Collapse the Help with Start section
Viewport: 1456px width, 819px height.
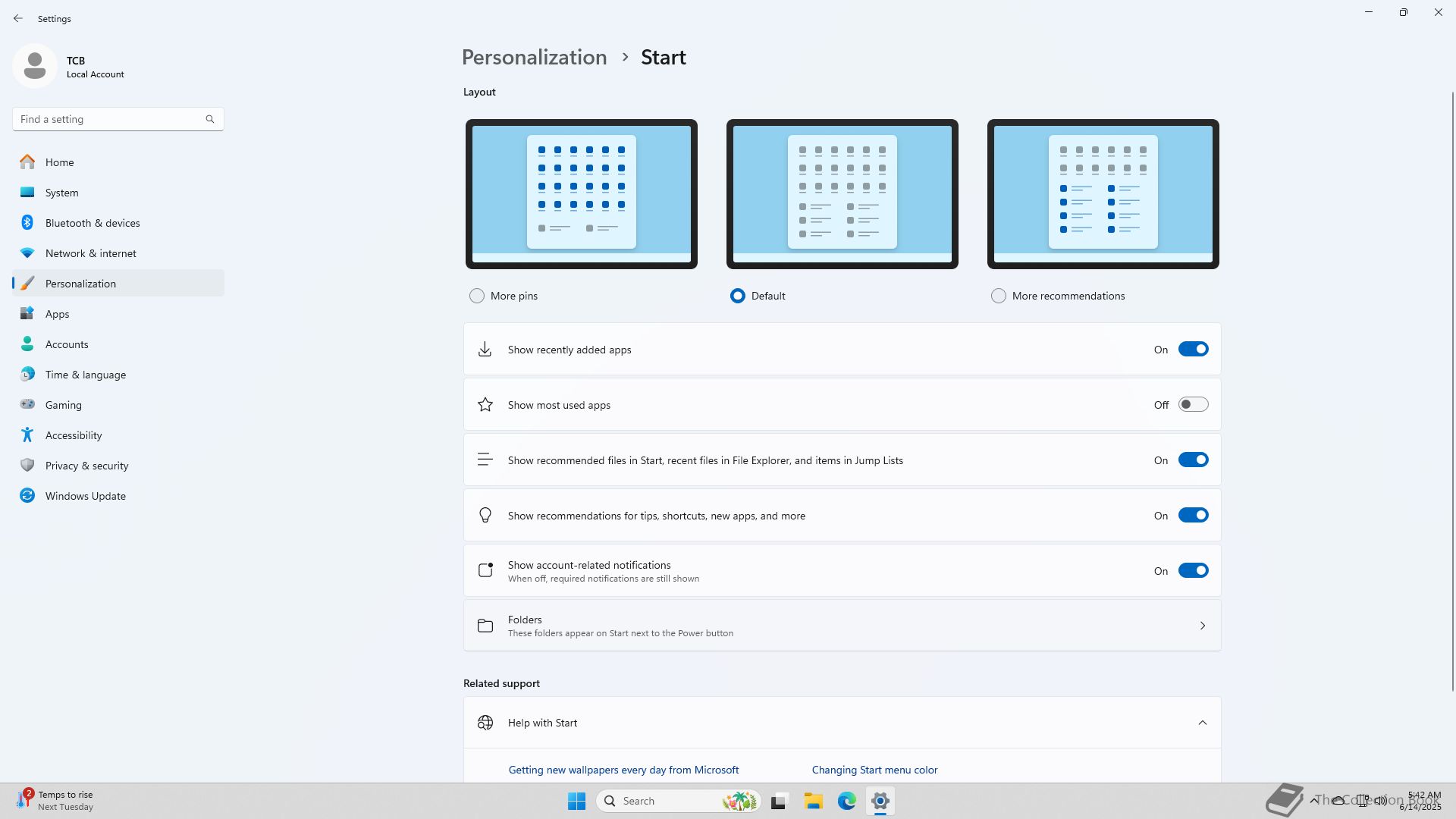tap(1202, 723)
